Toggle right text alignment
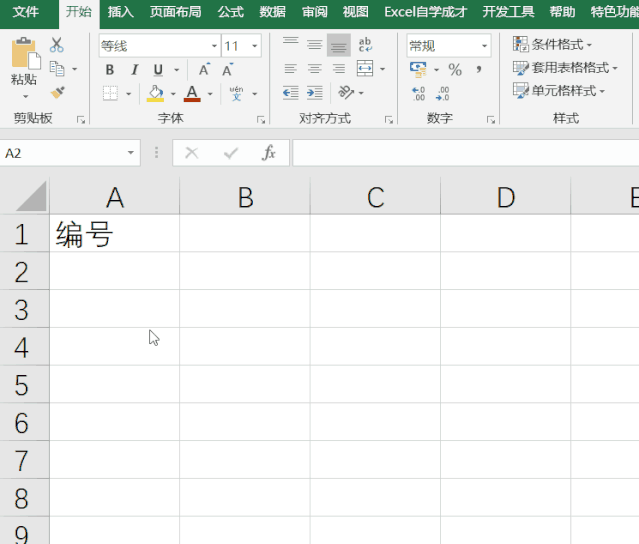This screenshot has height=544, width=639. click(x=339, y=68)
